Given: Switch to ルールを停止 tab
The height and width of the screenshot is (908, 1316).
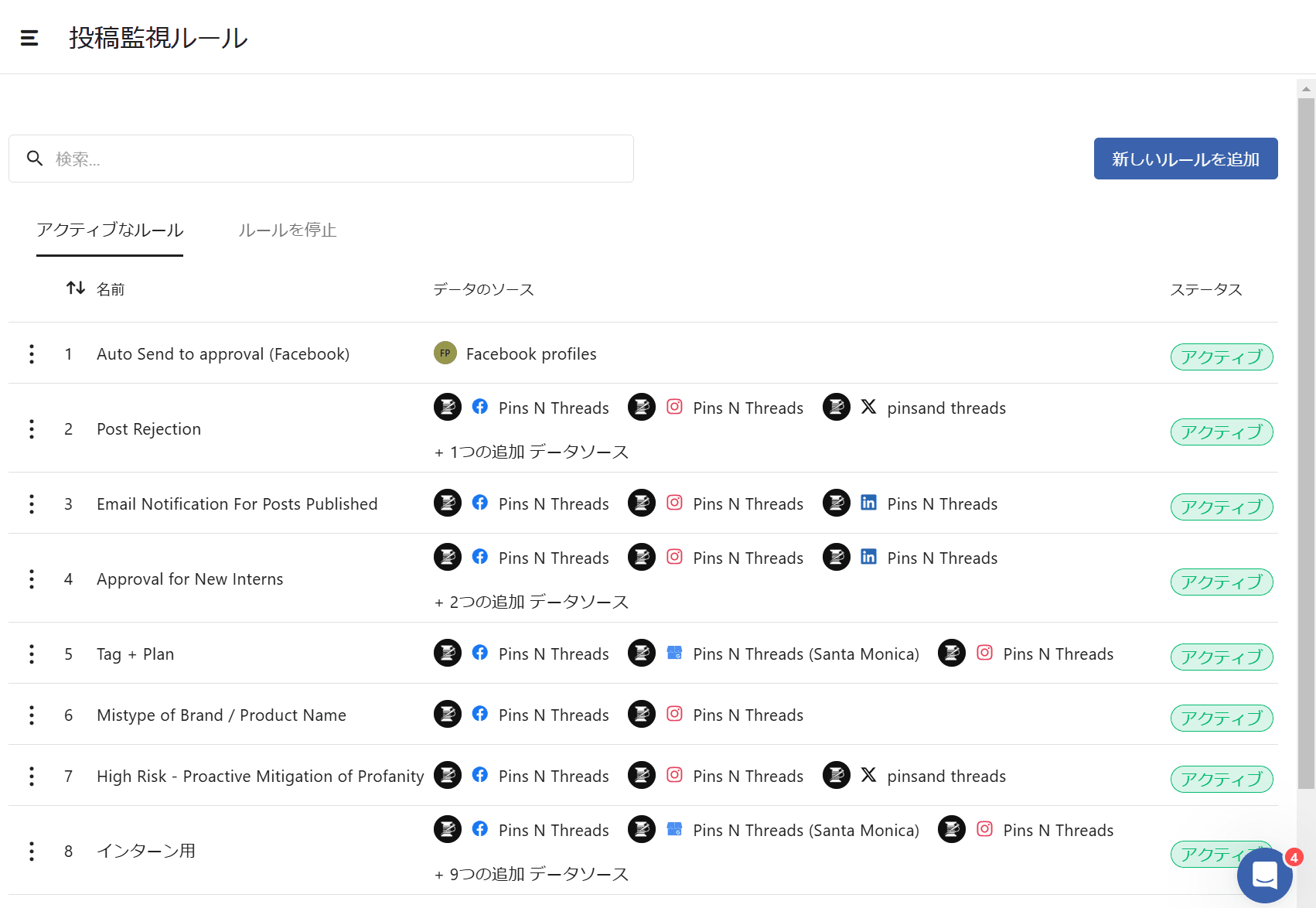Looking at the screenshot, I should point(287,230).
